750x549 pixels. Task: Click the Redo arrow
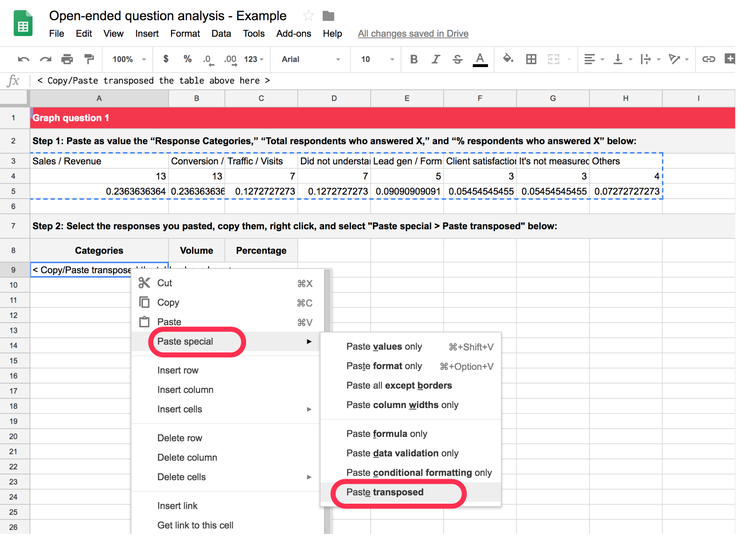click(45, 59)
